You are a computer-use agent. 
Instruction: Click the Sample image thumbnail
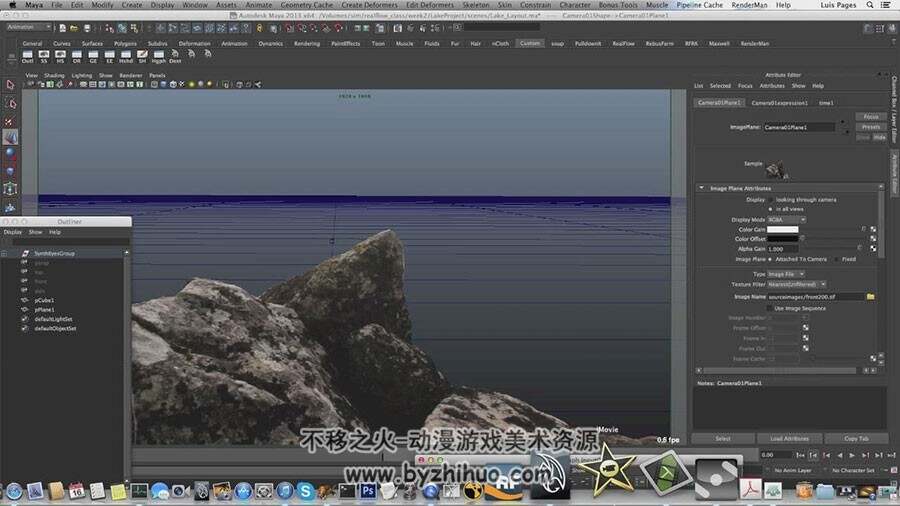pos(776,170)
